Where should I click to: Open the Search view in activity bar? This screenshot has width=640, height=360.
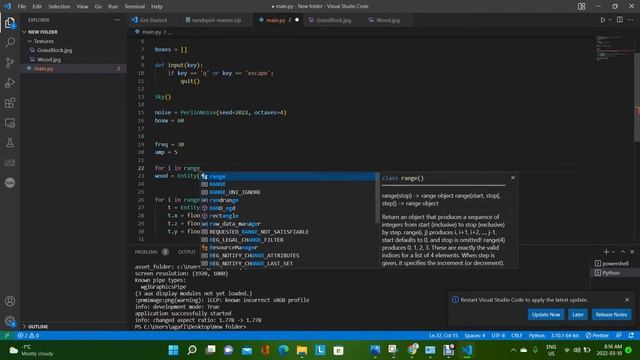pyautogui.click(x=10, y=42)
